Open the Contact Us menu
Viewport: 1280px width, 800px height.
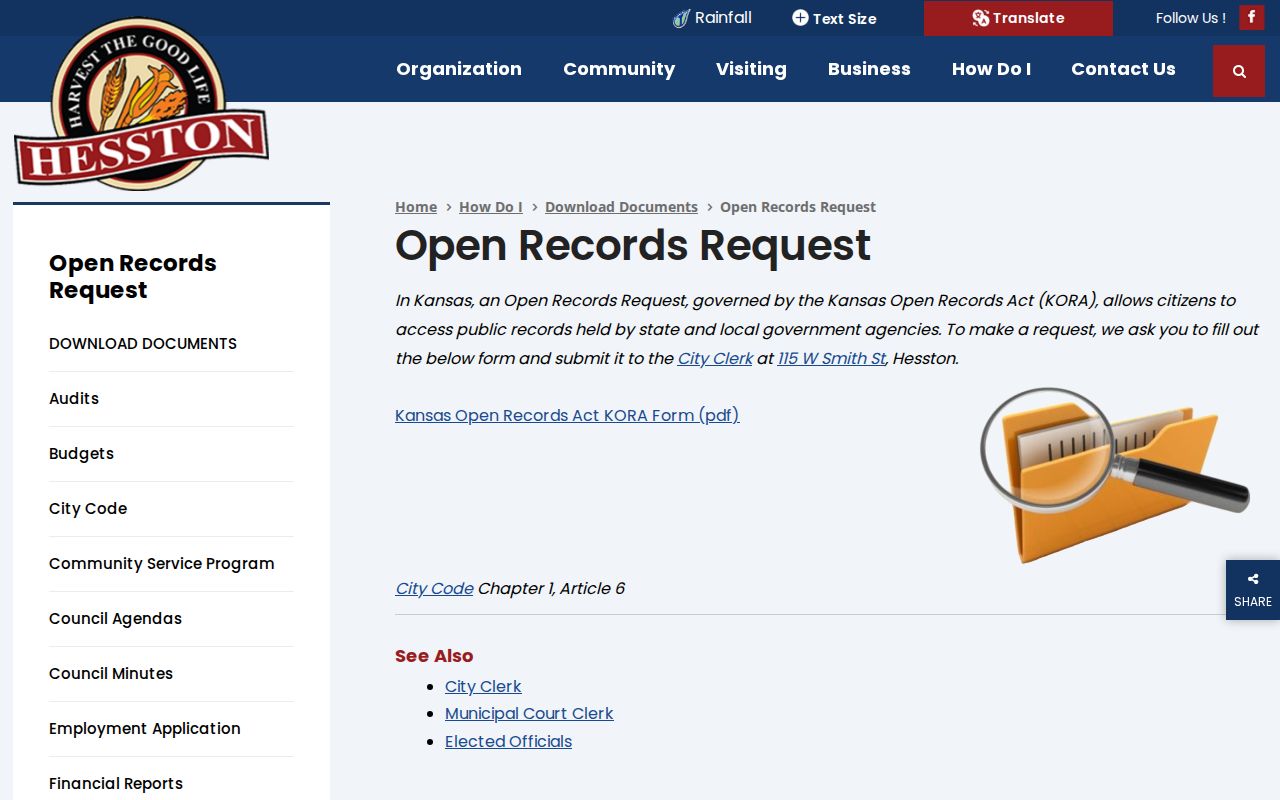(1123, 69)
